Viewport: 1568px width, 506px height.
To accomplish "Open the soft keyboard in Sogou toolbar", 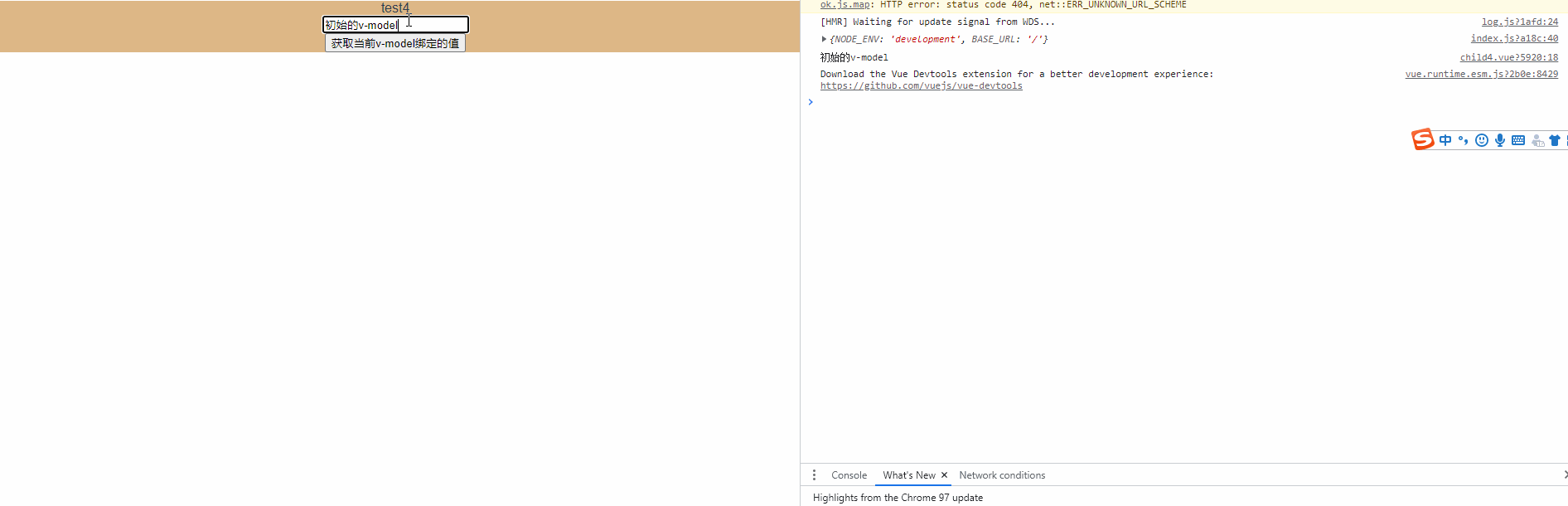I will 1518,140.
